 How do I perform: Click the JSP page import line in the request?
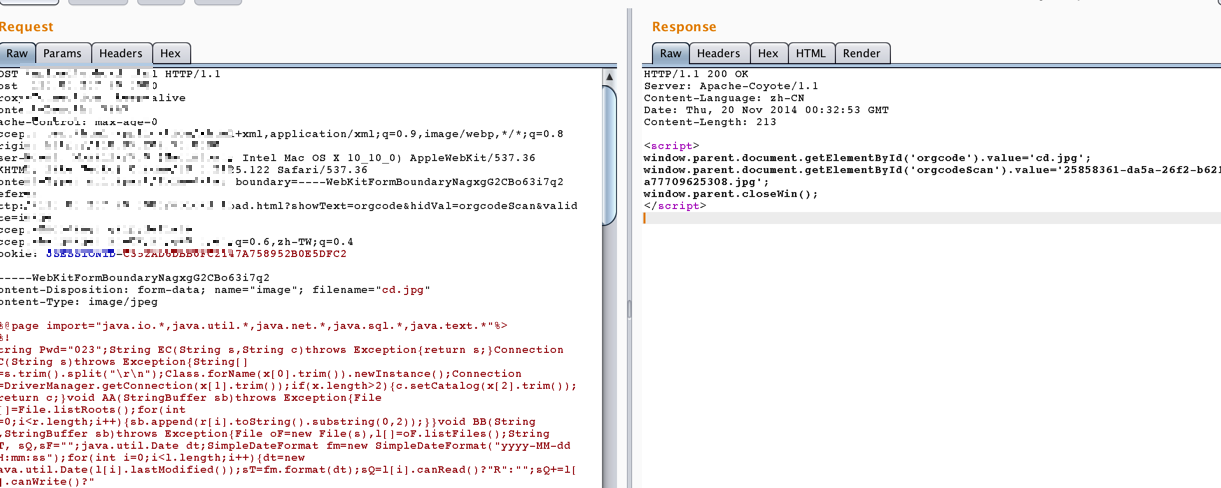point(254,326)
